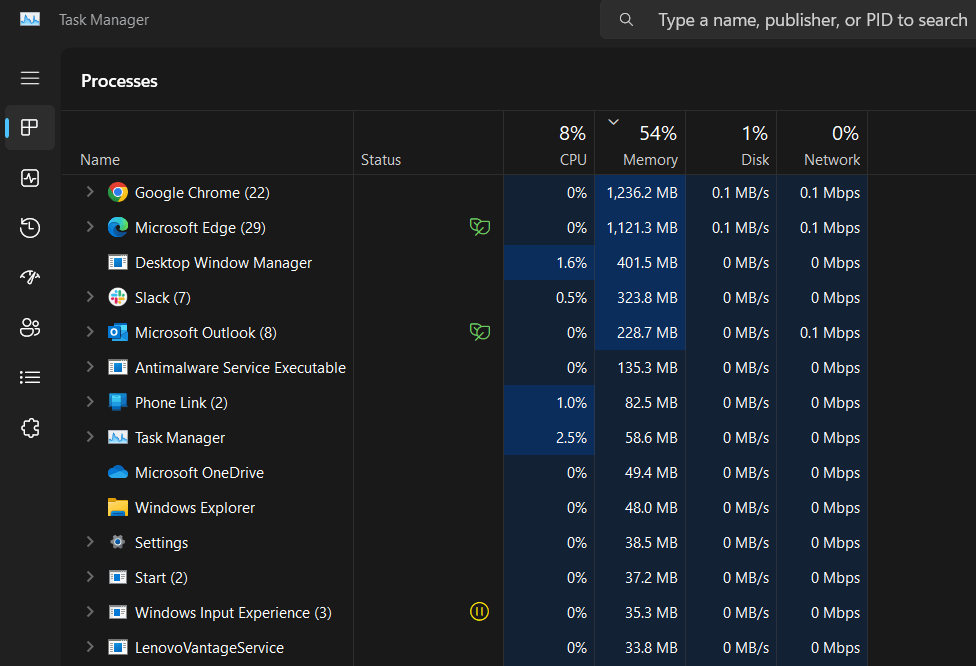Click the Slack process icon

click(x=118, y=298)
